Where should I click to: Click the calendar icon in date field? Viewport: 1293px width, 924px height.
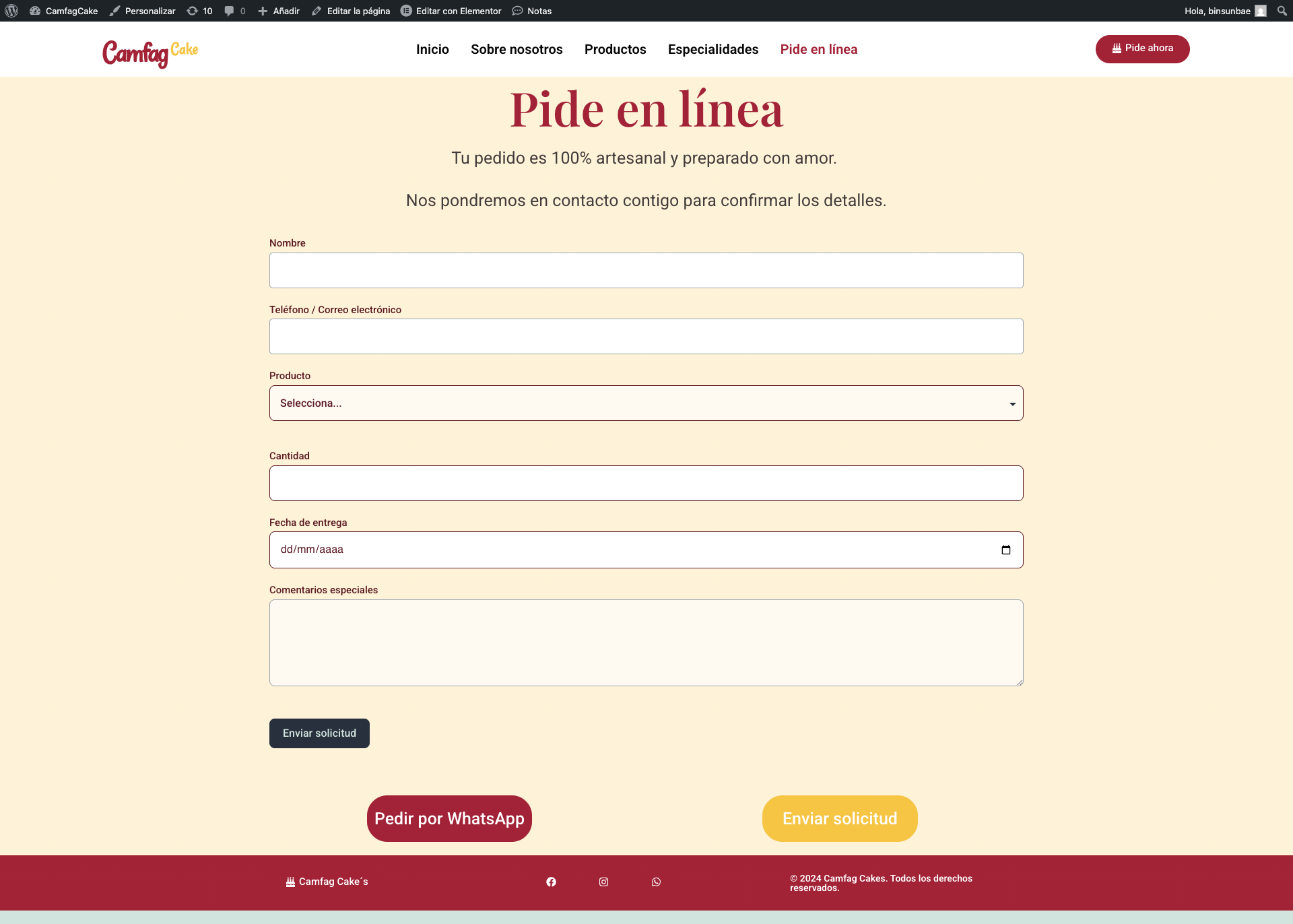1006,550
